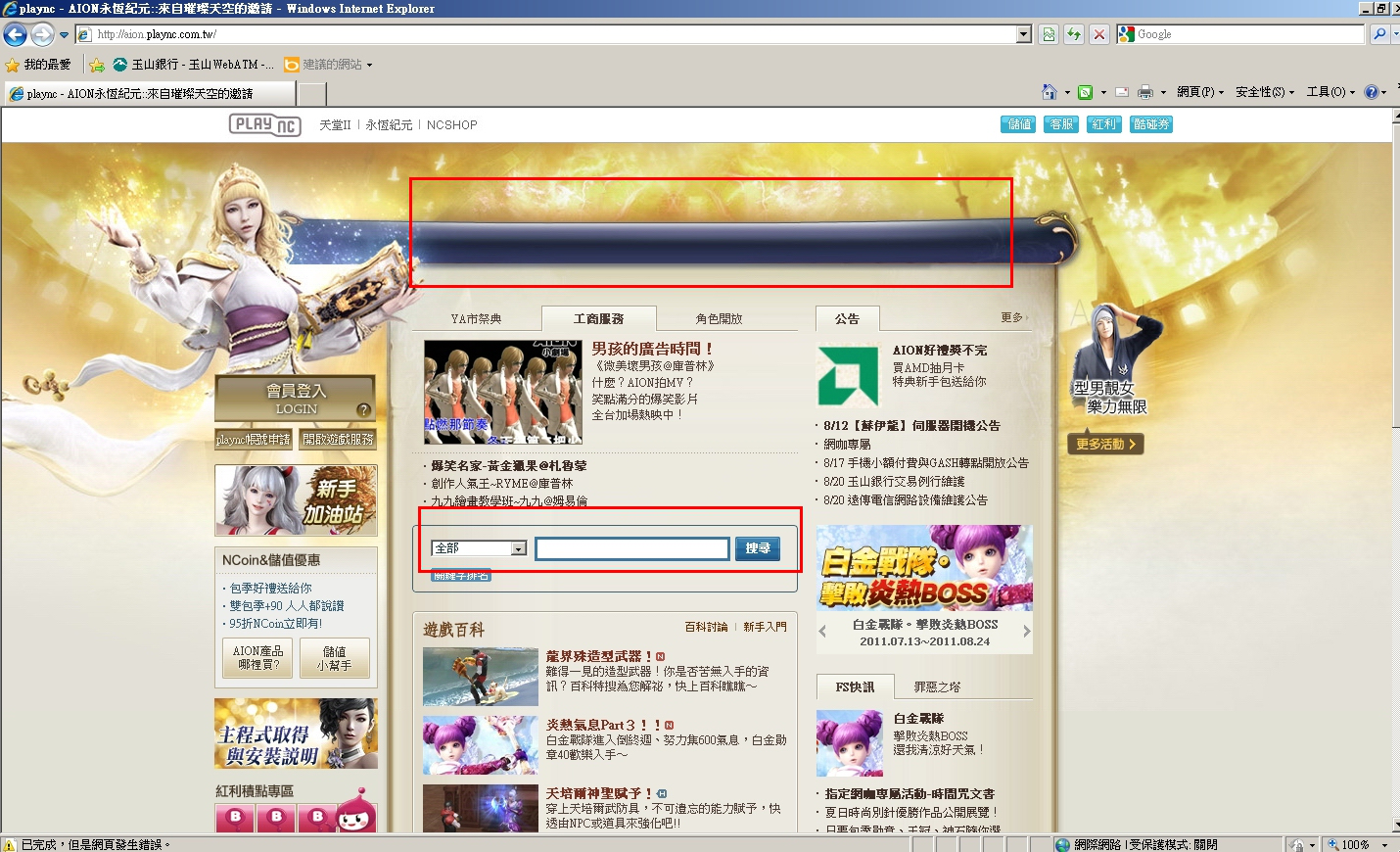Viewport: 1400px width, 852px height.
Task: Click the Read Mail envelope icon
Action: [x=1122, y=92]
